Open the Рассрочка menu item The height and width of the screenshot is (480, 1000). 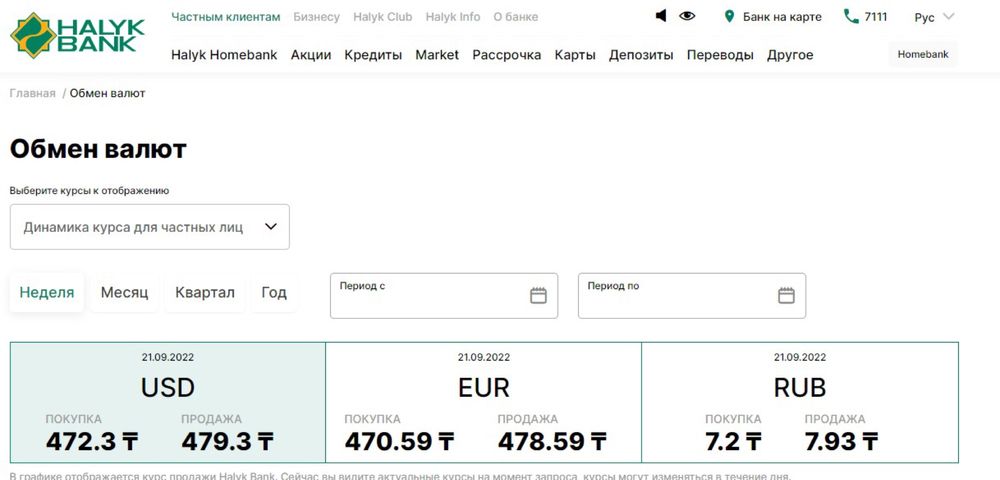coord(506,55)
